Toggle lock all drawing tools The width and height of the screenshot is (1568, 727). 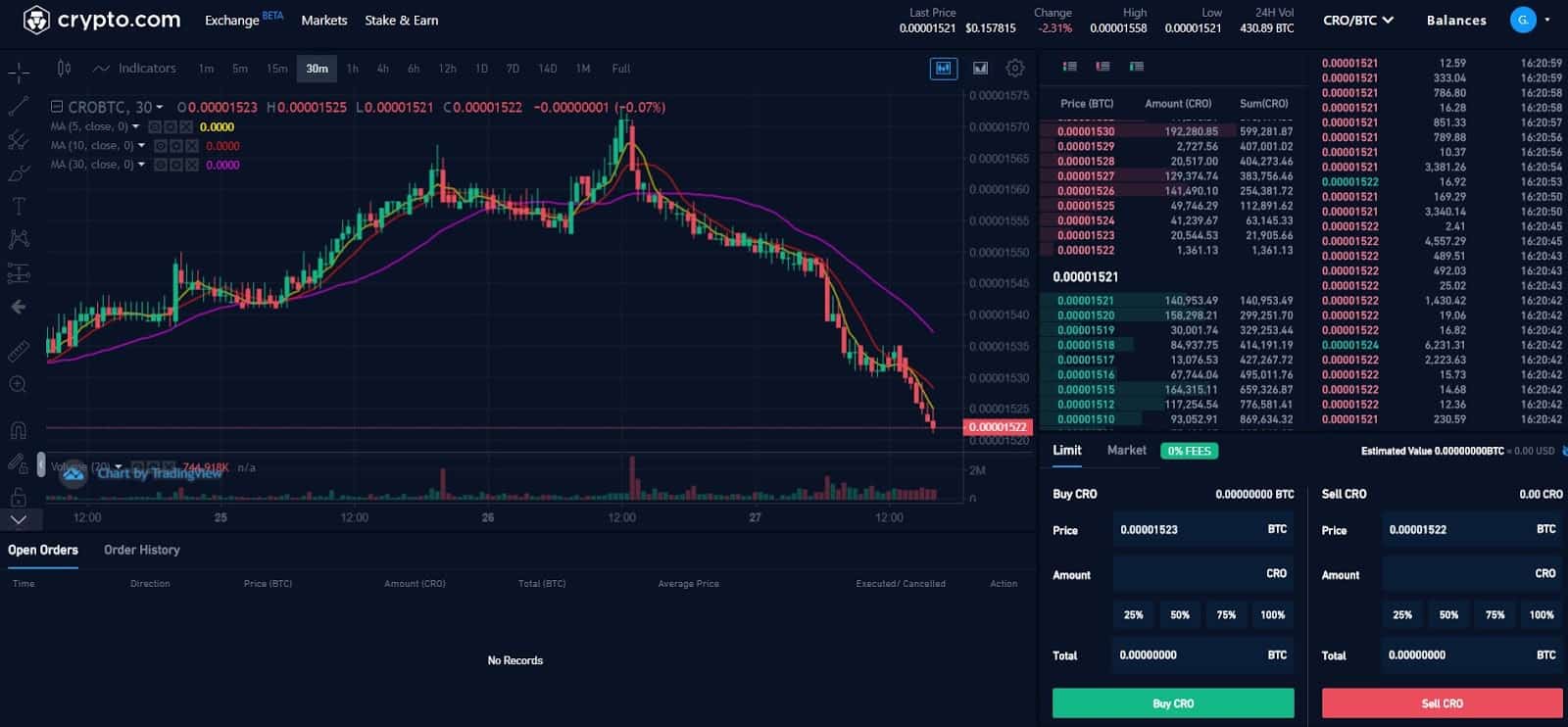(x=19, y=495)
